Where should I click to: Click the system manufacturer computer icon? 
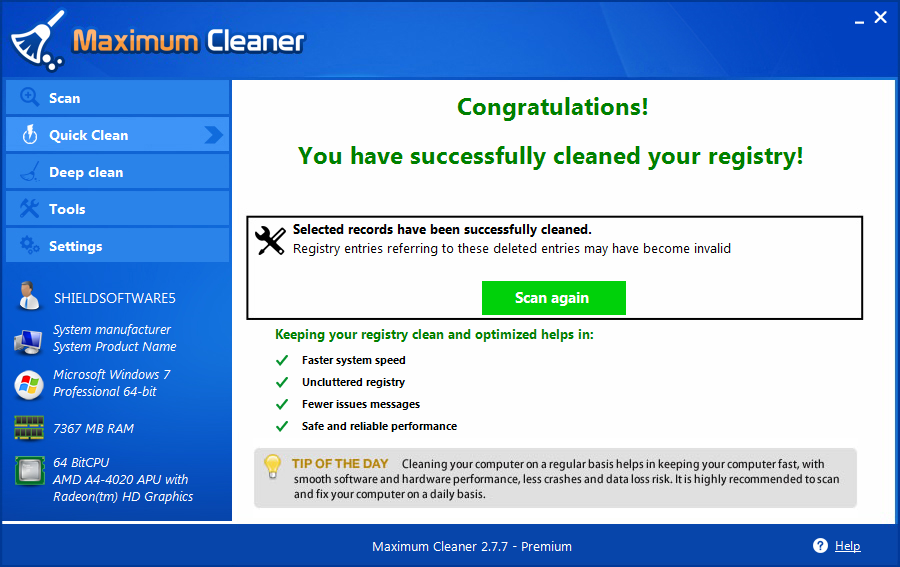point(28,341)
